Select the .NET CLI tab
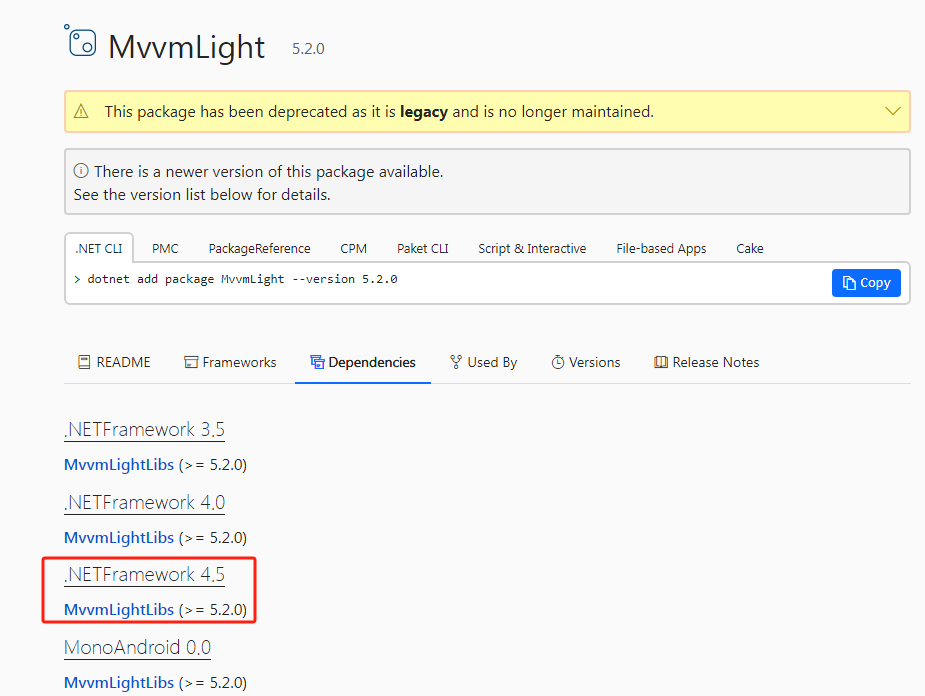This screenshot has height=696, width=925. click(x=99, y=248)
